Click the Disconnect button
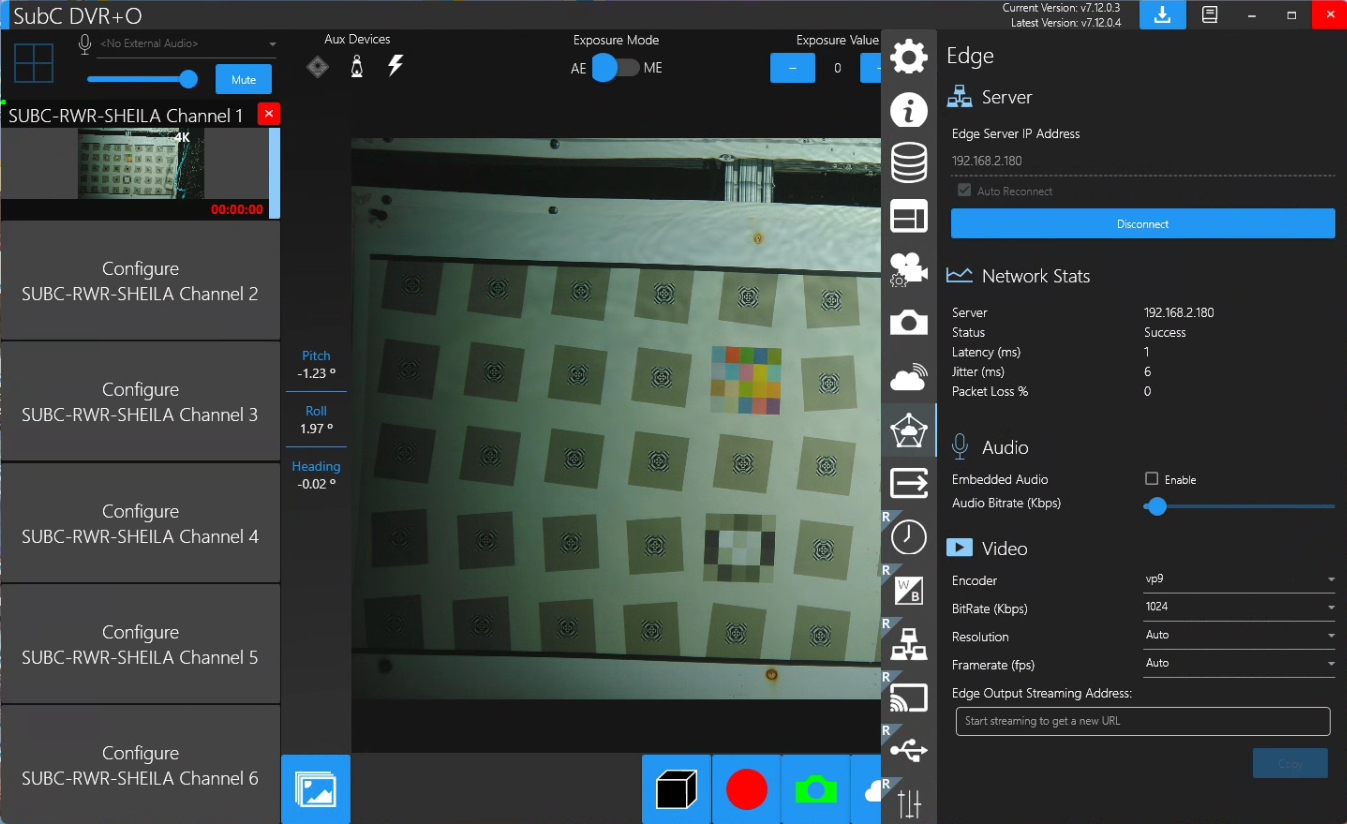Image resolution: width=1347 pixels, height=824 pixels. click(1142, 224)
